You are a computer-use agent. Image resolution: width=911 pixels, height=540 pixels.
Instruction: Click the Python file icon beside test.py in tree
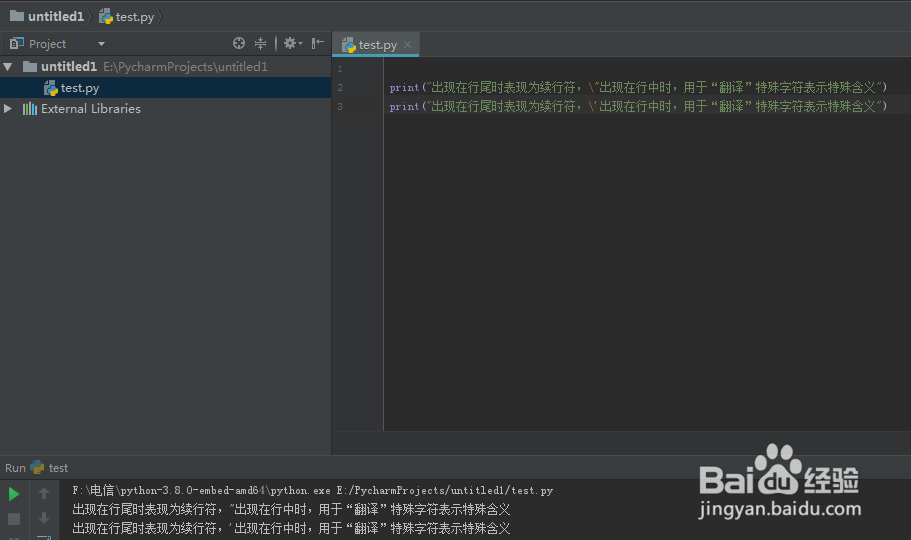pos(51,88)
